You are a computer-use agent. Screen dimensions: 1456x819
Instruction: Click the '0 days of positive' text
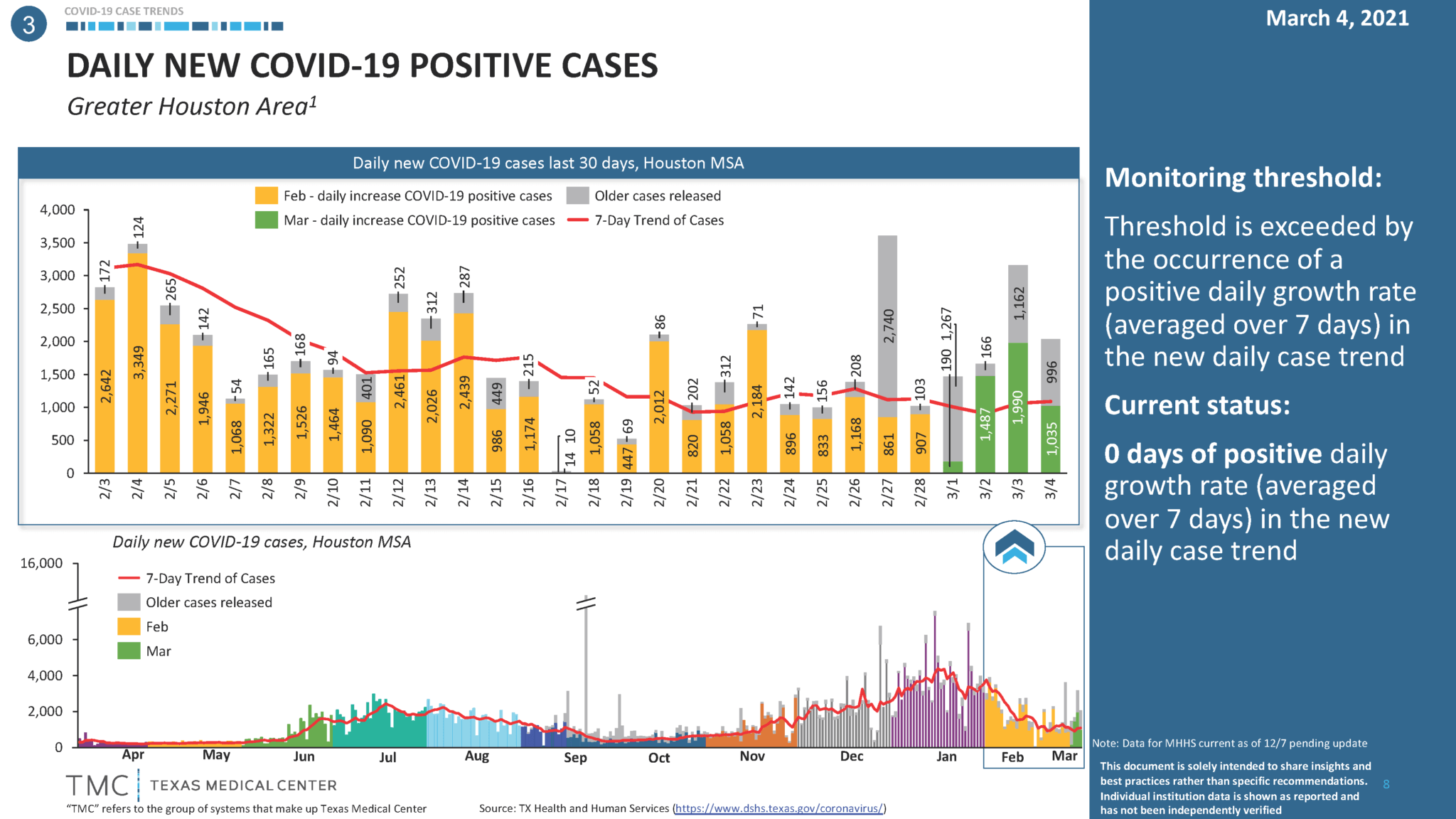click(1213, 454)
